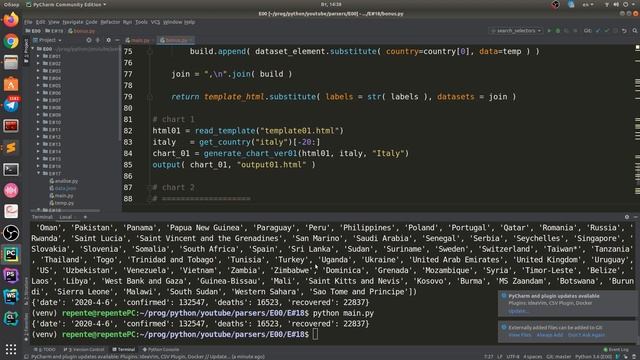Click Don't Ask Again notification link

586,335
